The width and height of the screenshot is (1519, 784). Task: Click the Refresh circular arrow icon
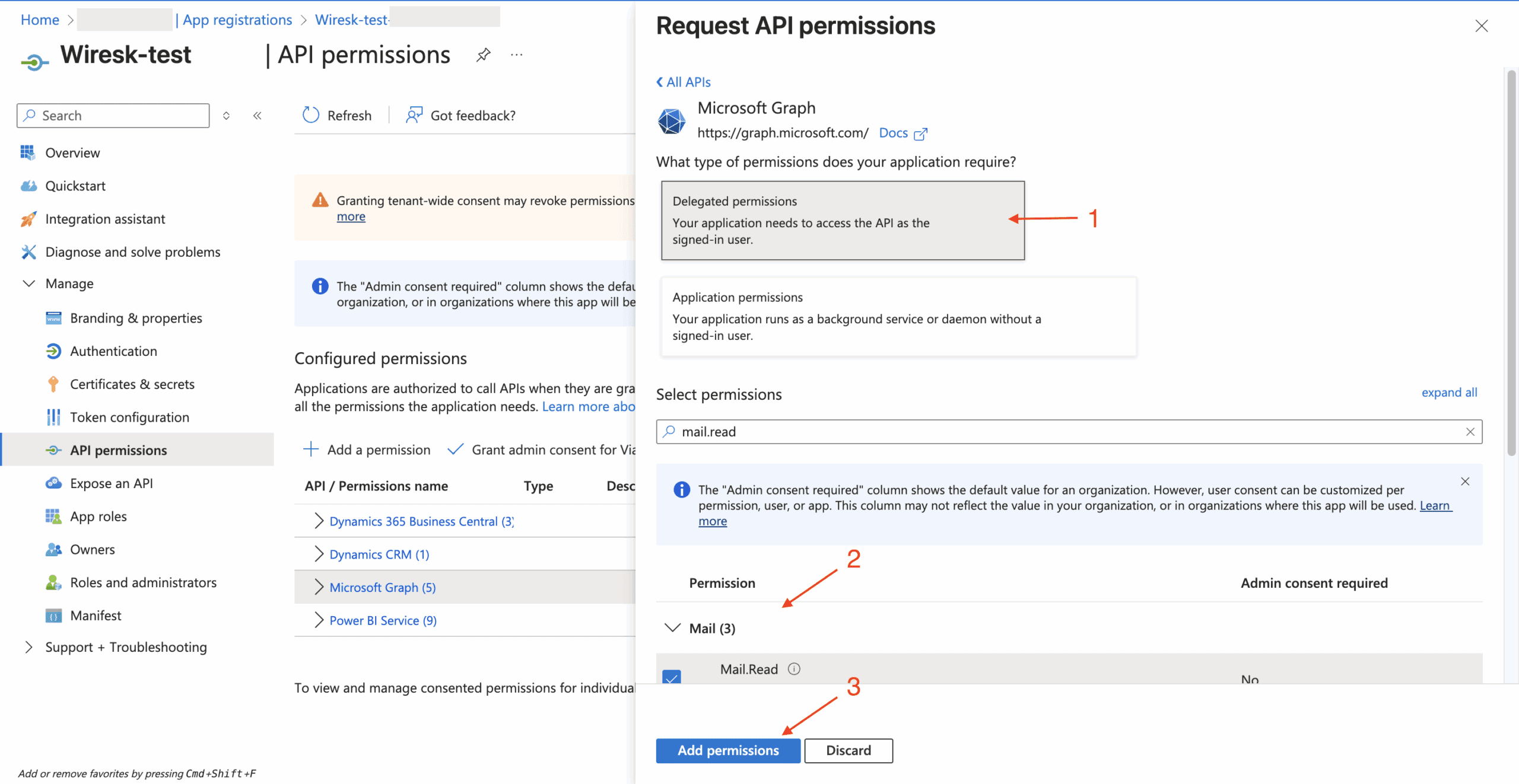click(310, 115)
